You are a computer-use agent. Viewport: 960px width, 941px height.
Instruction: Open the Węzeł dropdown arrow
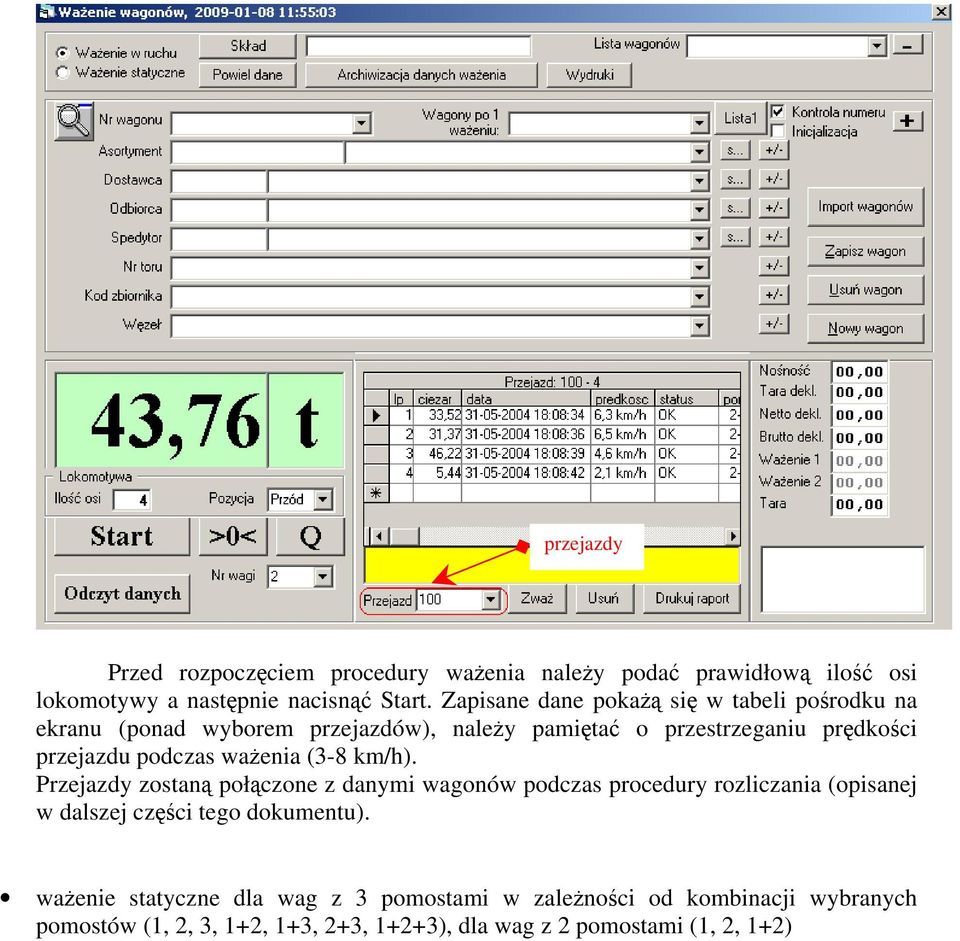coord(699,326)
